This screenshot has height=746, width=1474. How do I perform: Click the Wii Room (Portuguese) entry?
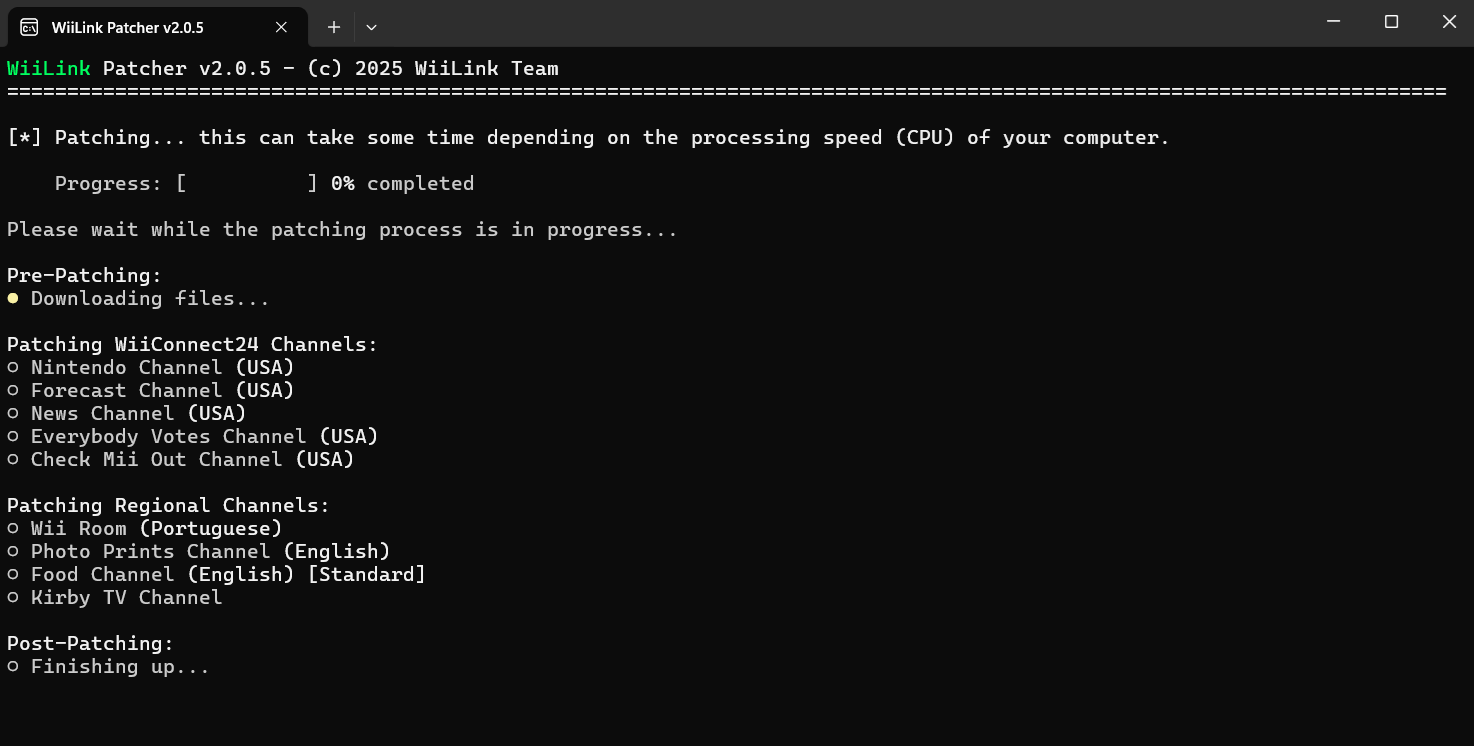pyautogui.click(x=156, y=528)
